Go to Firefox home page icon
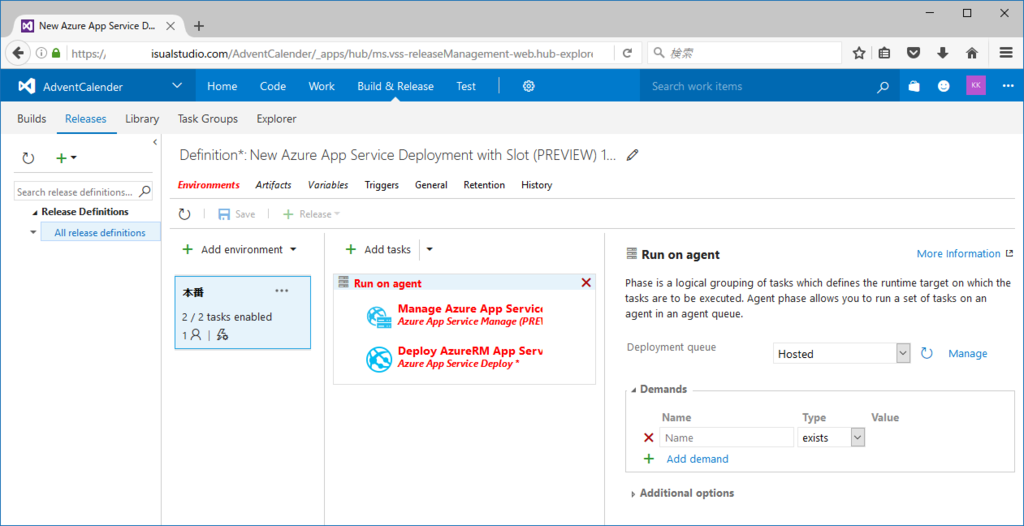The height and width of the screenshot is (526, 1024). pyautogui.click(x=972, y=53)
